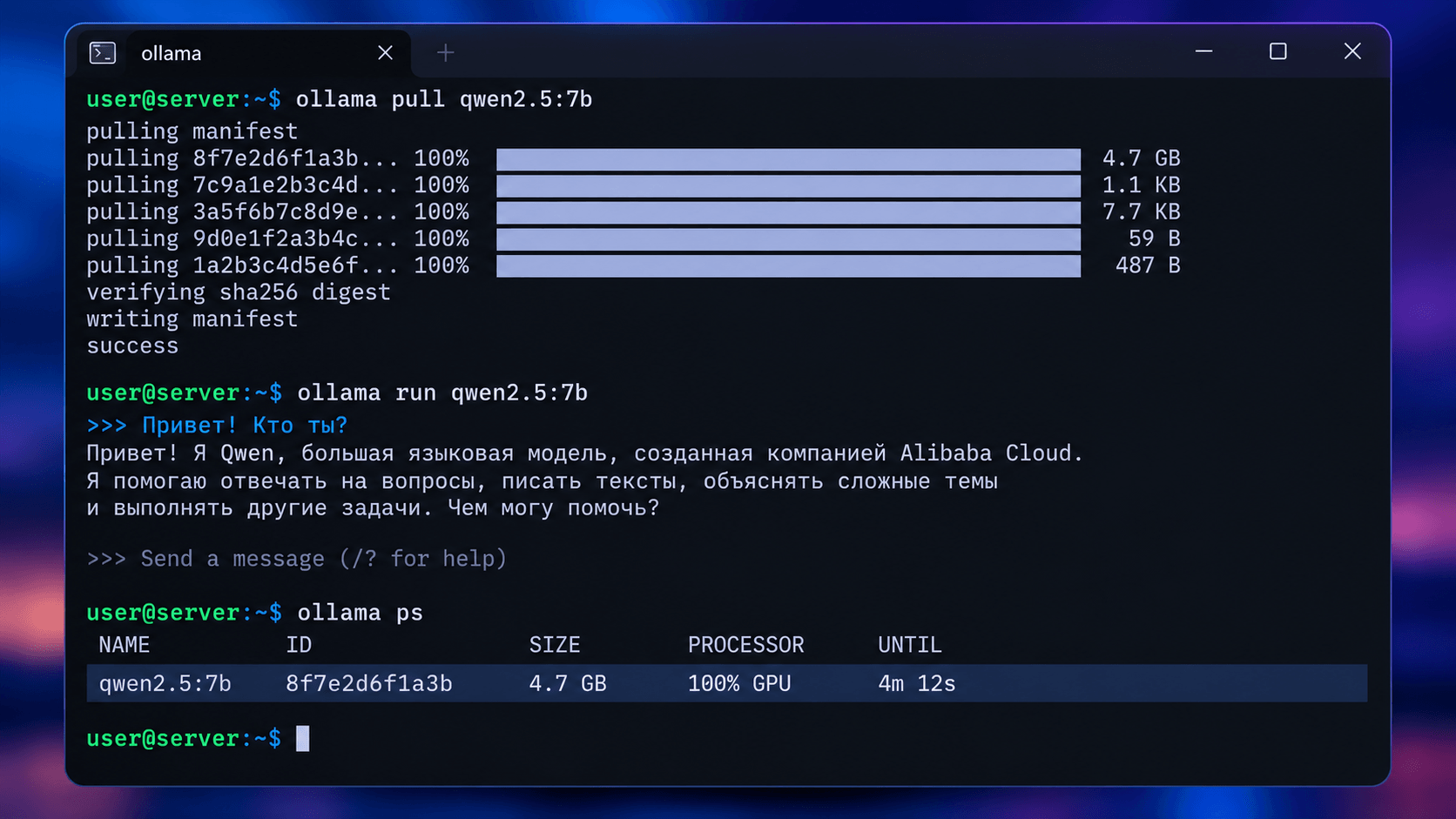Click the model ID 8f7e2d6f1a3b in the table
The image size is (1456, 819).
pyautogui.click(x=369, y=683)
